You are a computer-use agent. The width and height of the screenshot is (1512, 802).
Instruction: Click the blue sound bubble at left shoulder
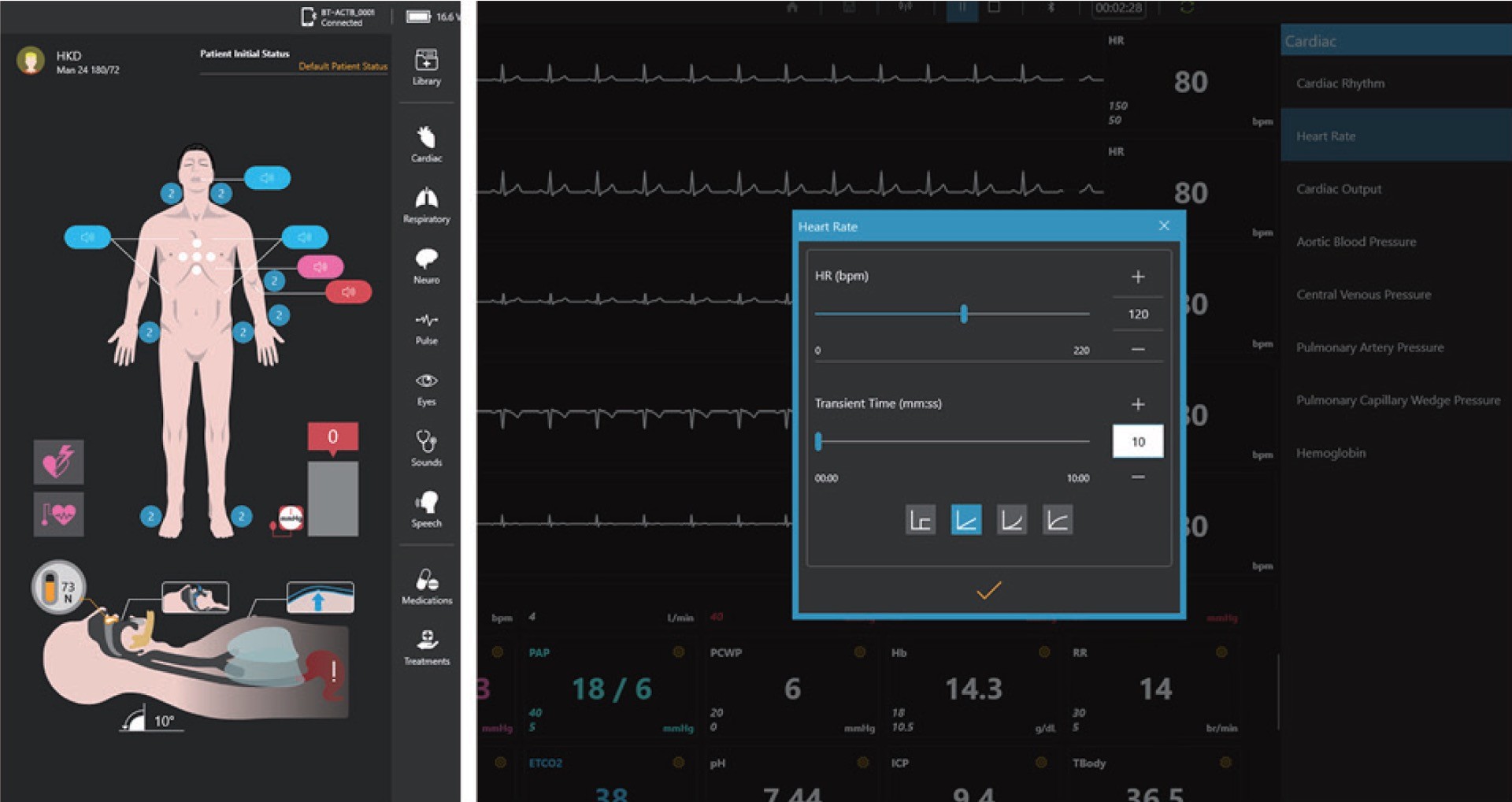pos(87,236)
